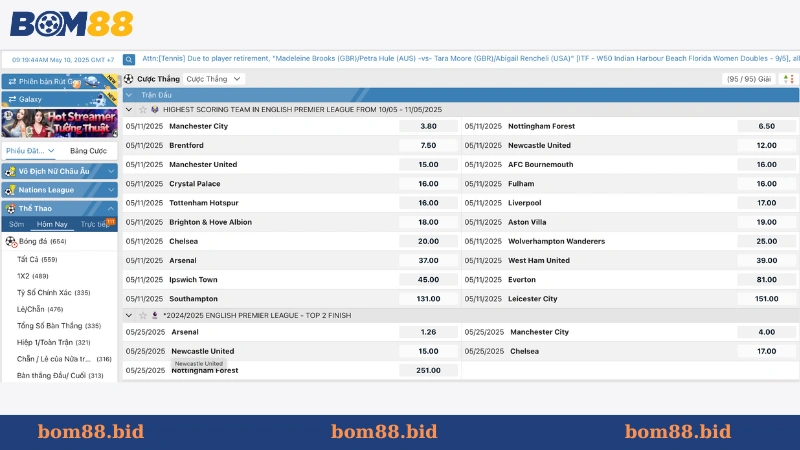Open the (95 / 95) Giải filter
This screenshot has width=800, height=450.
pyautogui.click(x=749, y=79)
